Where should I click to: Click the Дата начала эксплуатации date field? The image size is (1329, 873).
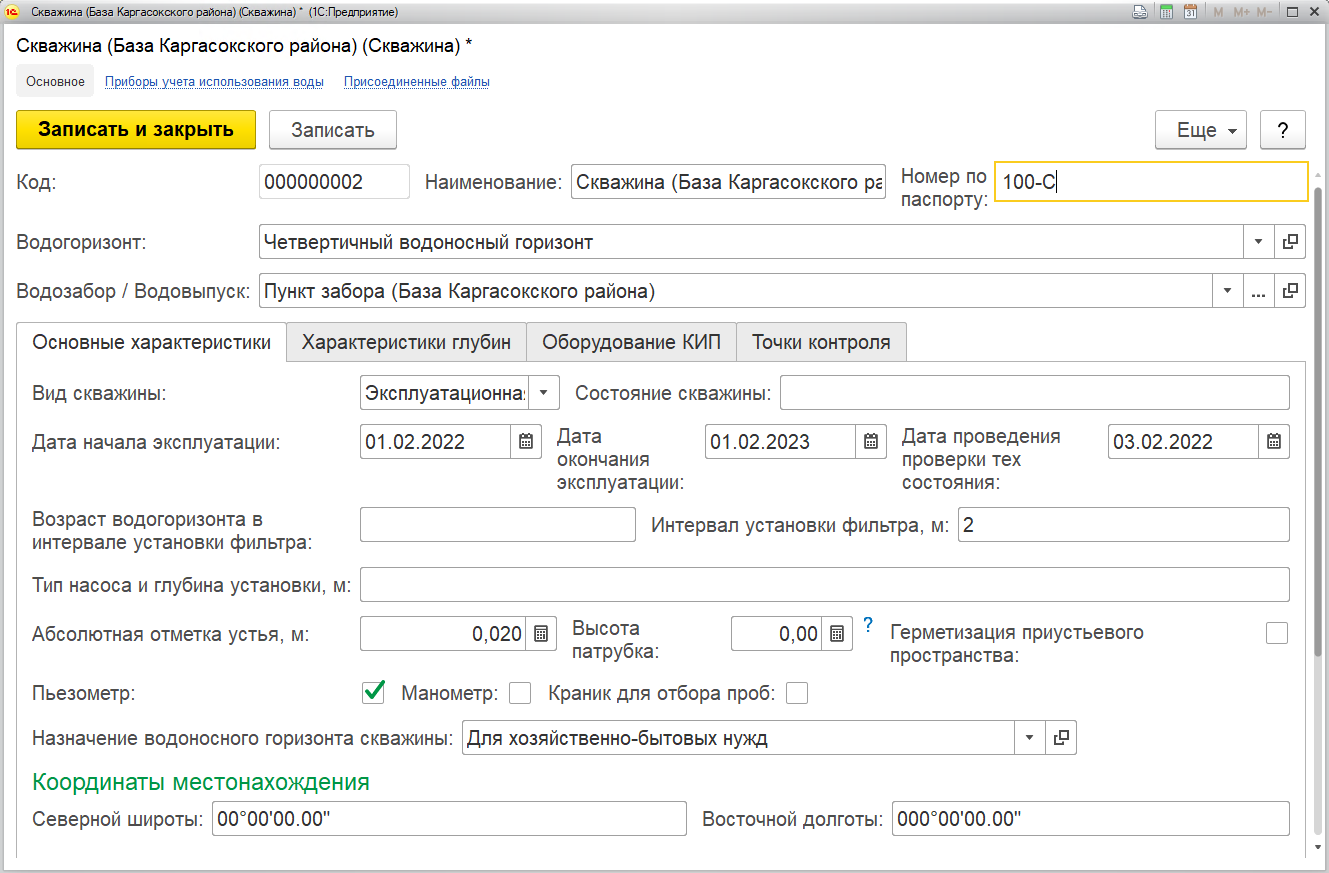tap(436, 442)
